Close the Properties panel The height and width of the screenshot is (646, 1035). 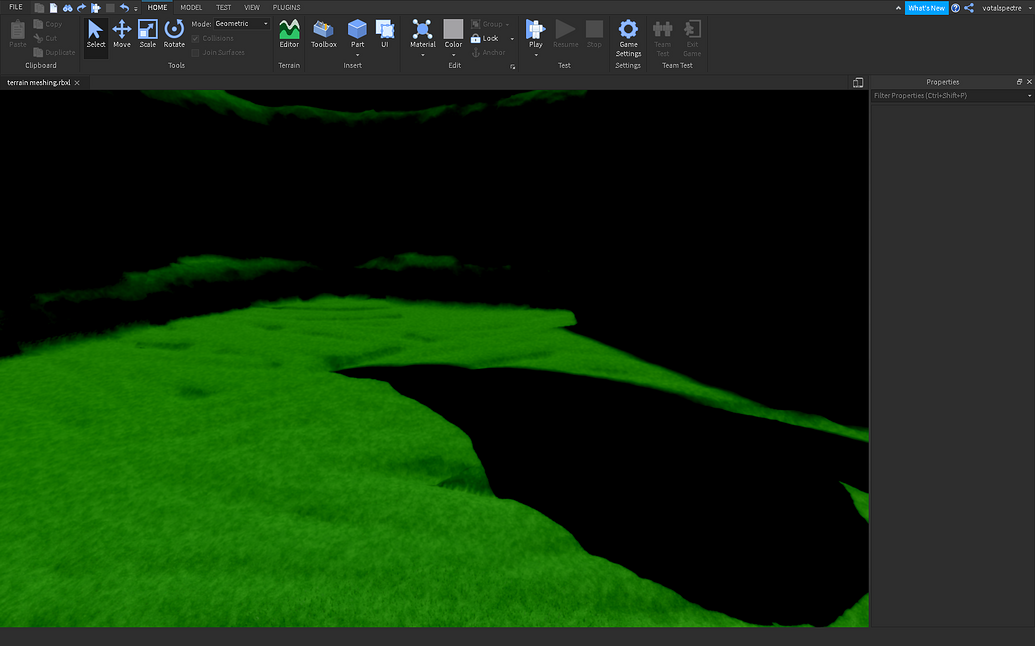click(1029, 82)
